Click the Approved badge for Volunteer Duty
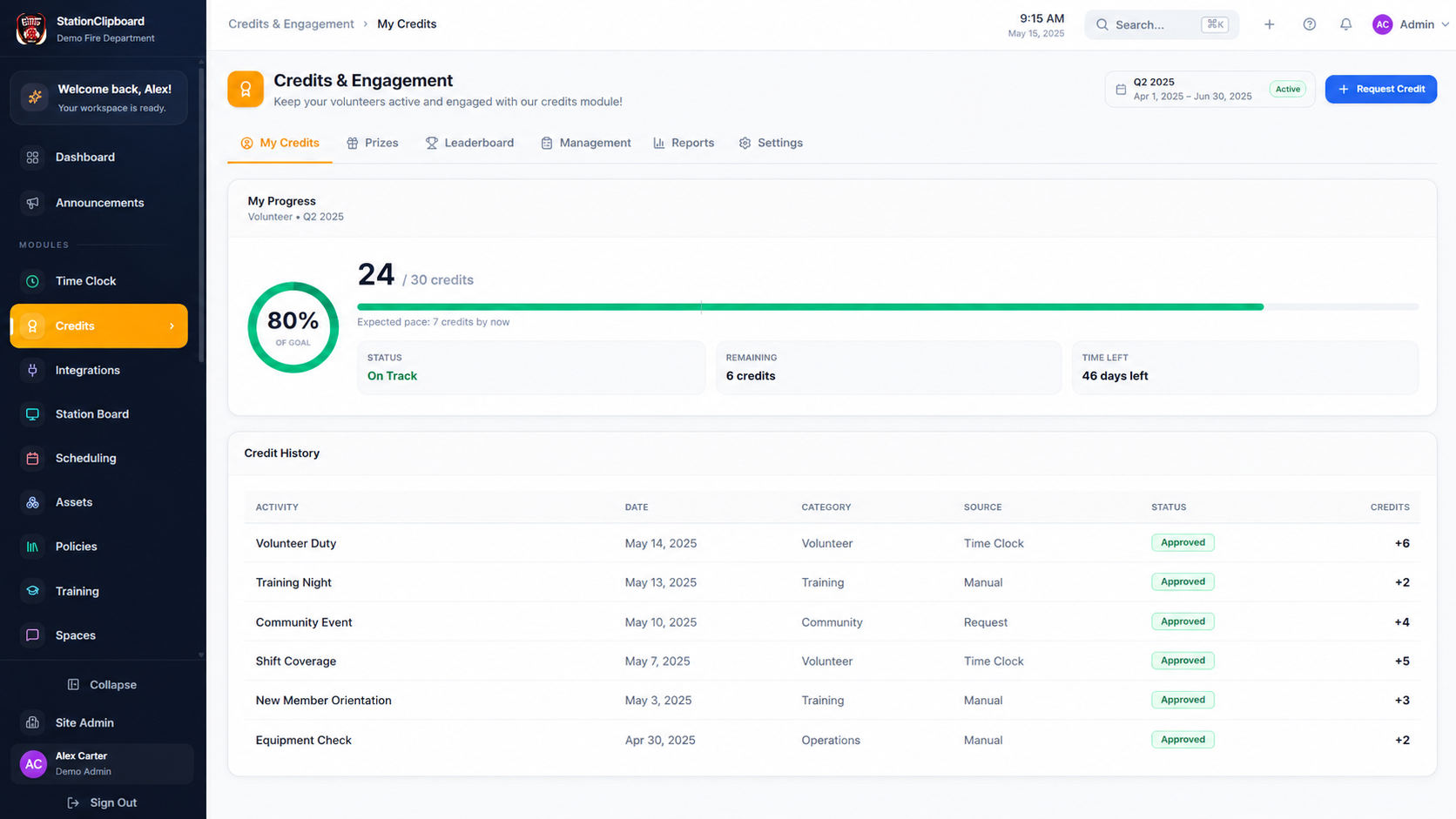1456x819 pixels. point(1183,542)
